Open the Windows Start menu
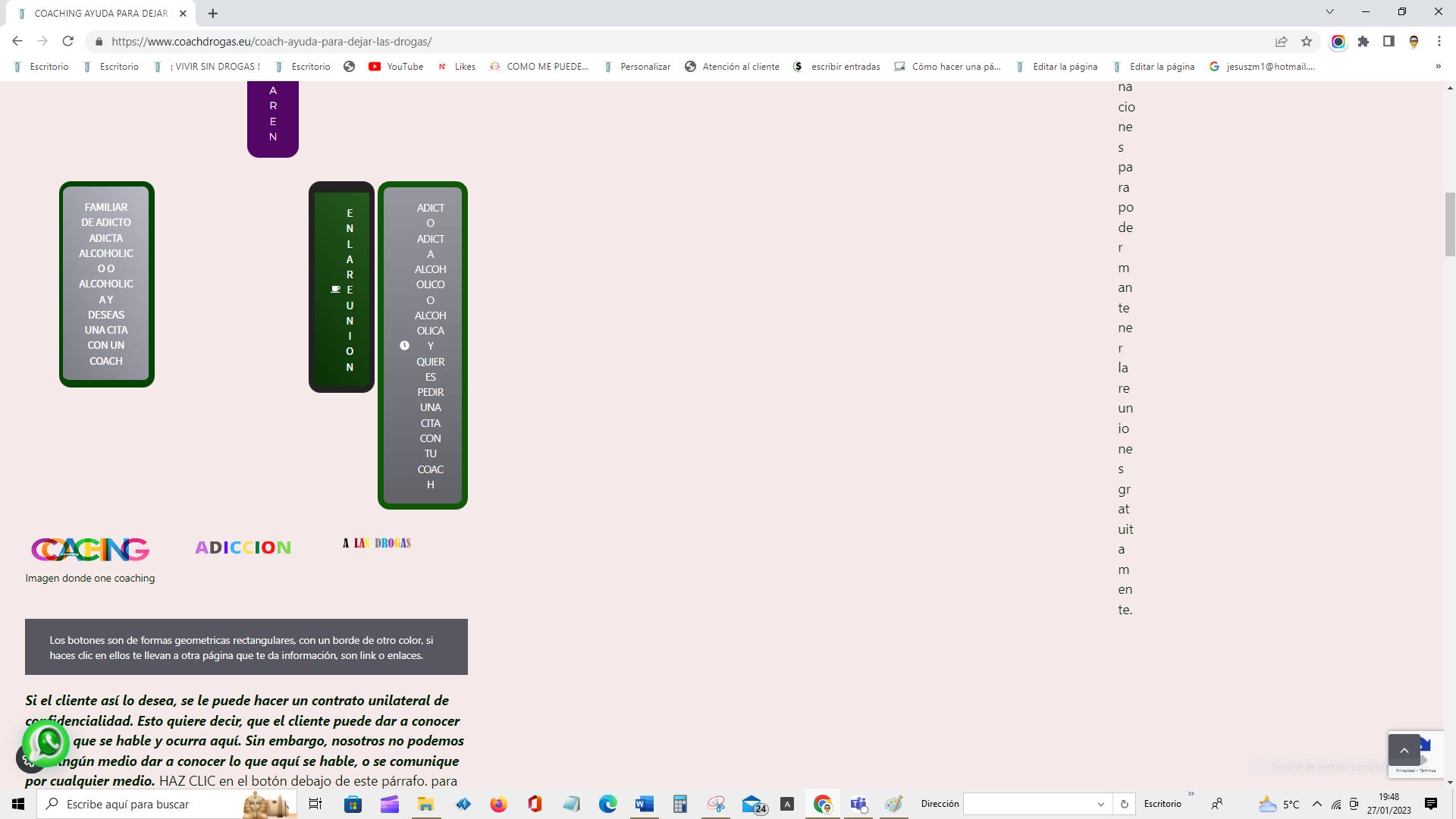 18,804
